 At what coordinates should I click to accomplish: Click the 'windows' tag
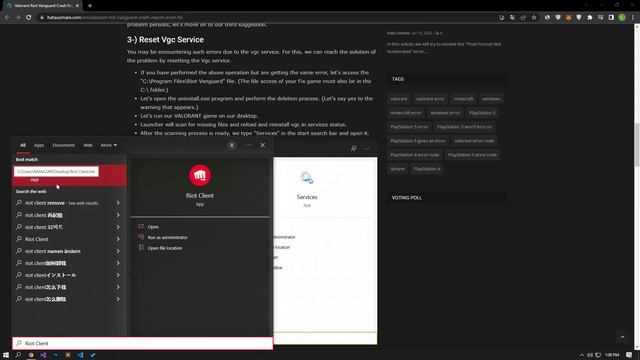491,99
